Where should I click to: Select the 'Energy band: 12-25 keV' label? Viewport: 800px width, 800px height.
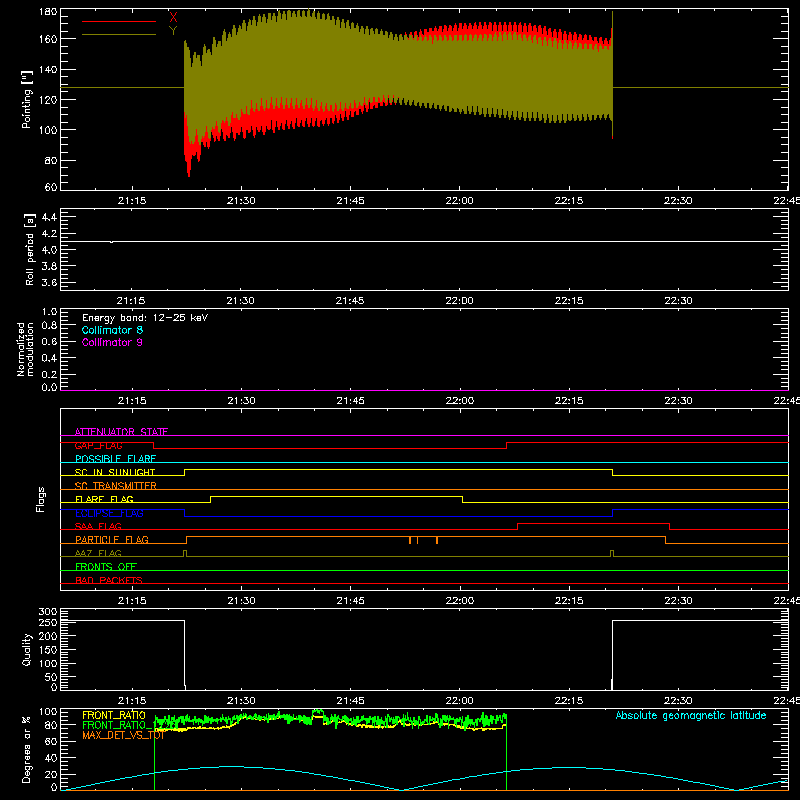[145, 318]
